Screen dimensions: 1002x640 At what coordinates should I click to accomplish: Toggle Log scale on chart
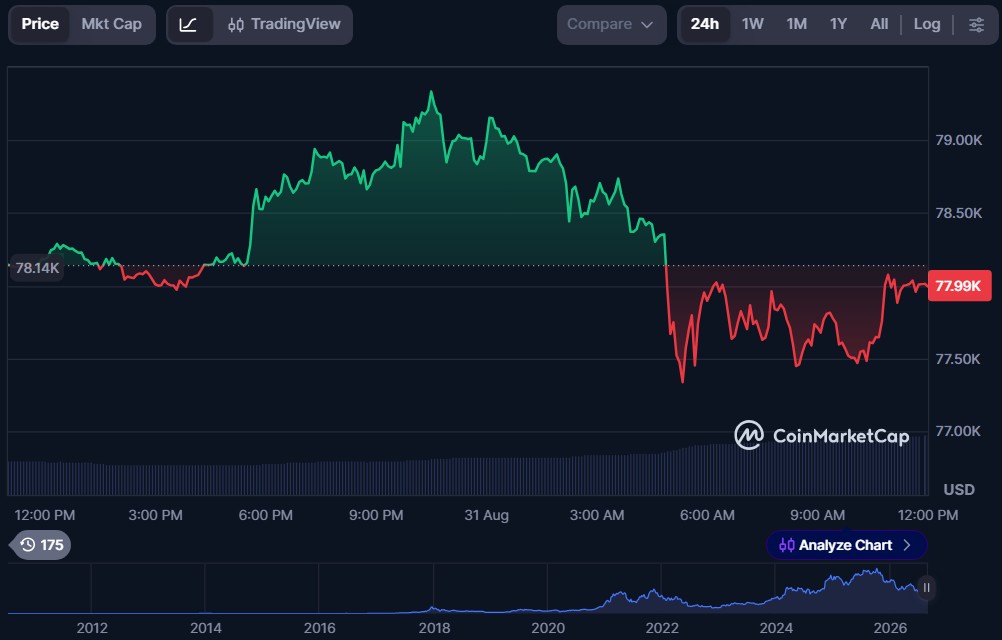pyautogui.click(x=927, y=25)
